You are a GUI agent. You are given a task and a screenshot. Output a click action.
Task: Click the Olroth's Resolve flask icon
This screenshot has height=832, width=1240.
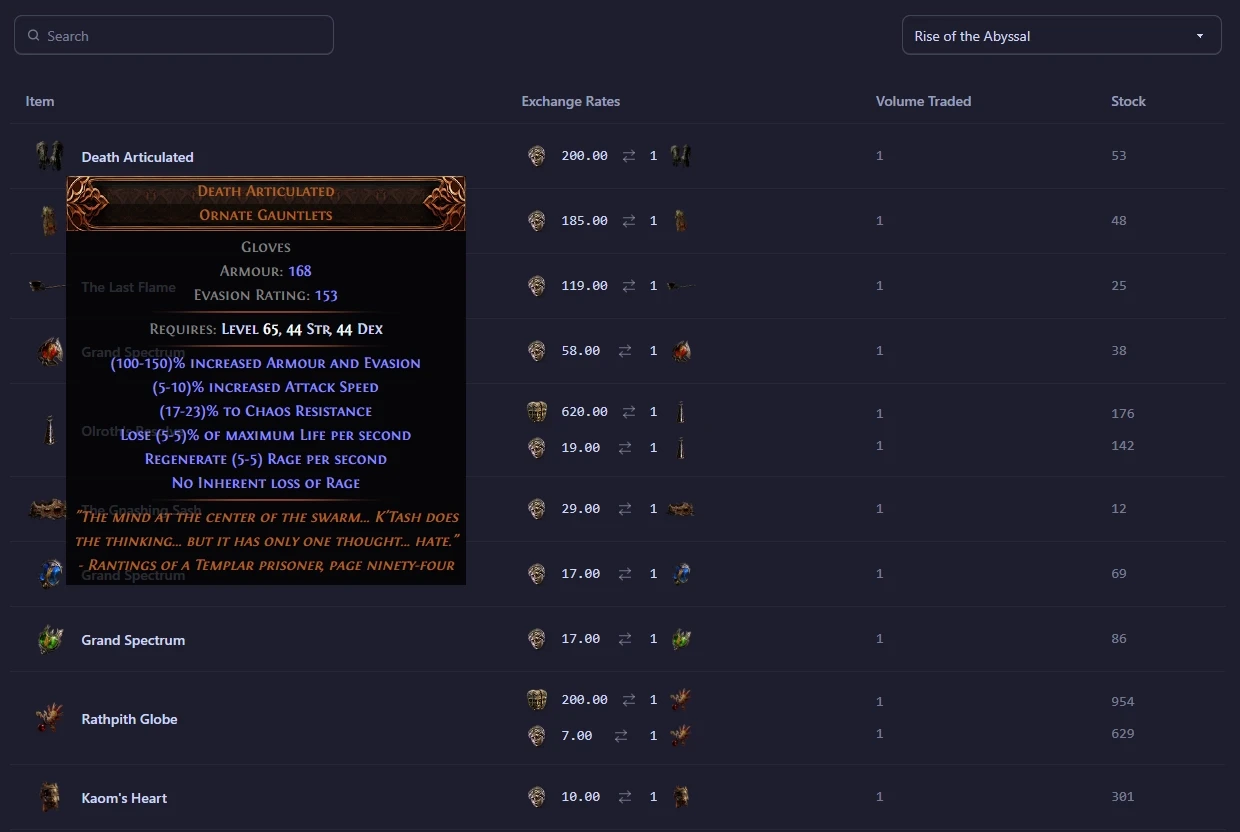(50, 430)
